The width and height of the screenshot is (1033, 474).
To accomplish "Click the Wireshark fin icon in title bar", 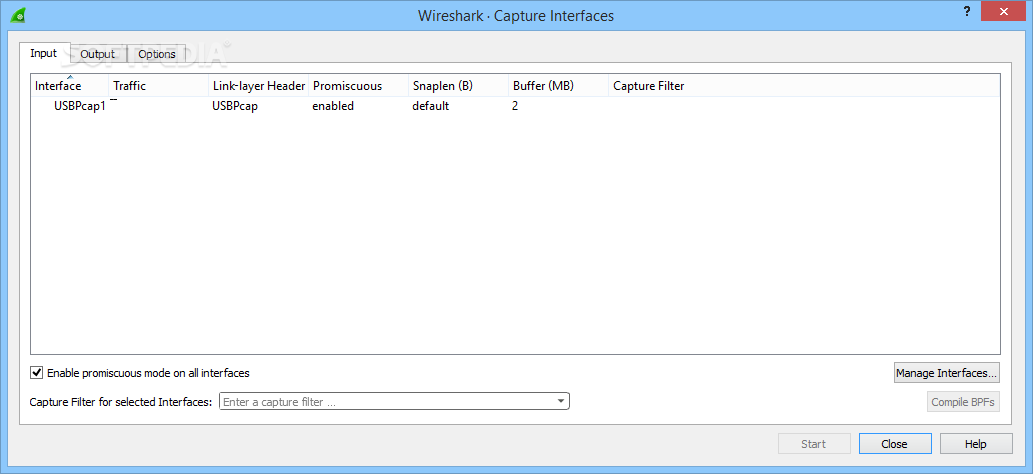I will (19, 14).
